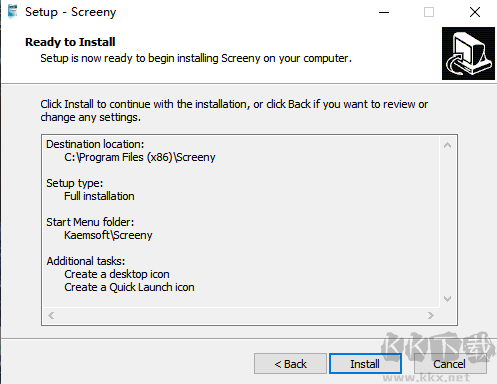Click the Full installation line
Image resolution: width=497 pixels, height=384 pixels.
pos(99,196)
